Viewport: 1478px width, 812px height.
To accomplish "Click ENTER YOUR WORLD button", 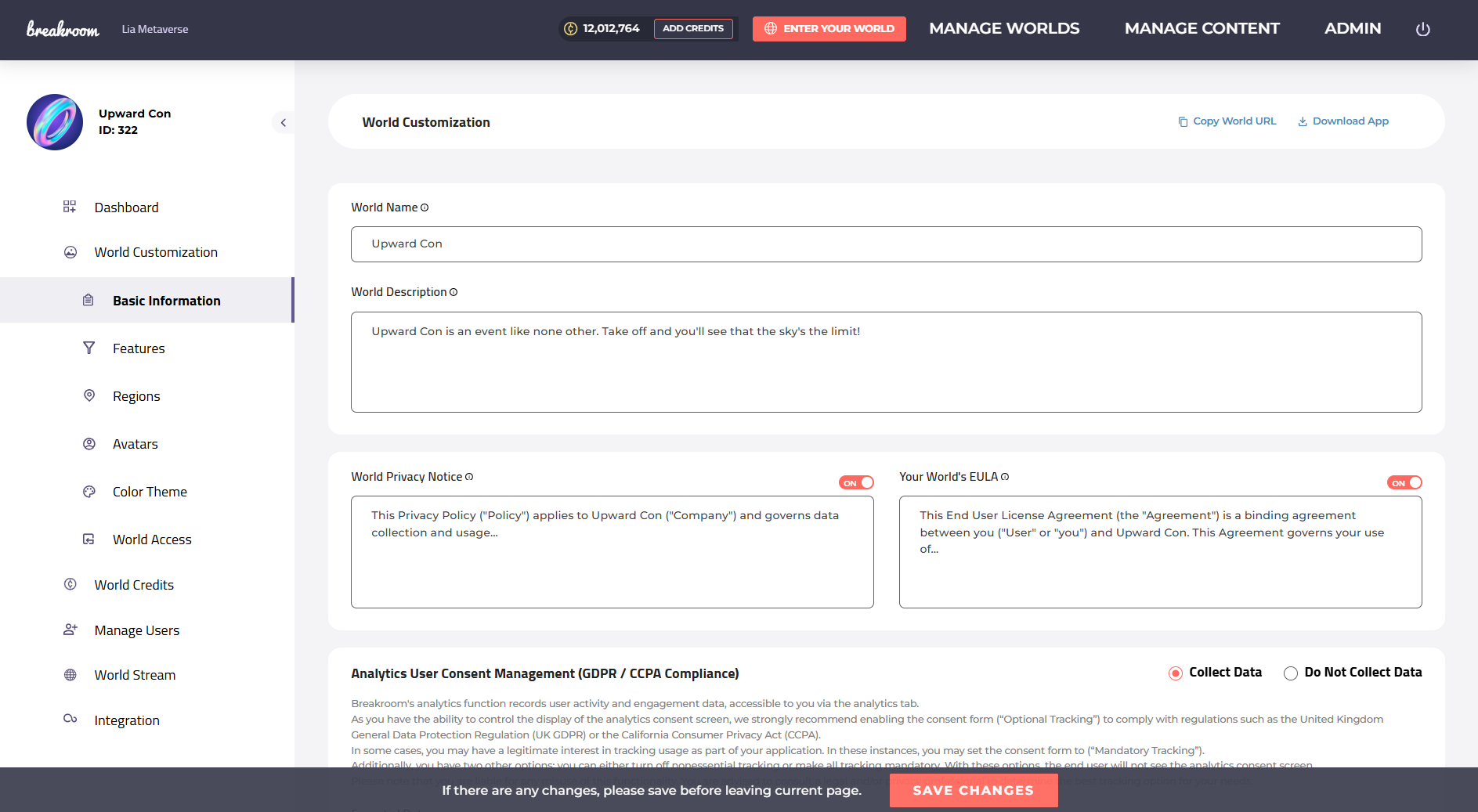I will tap(829, 29).
